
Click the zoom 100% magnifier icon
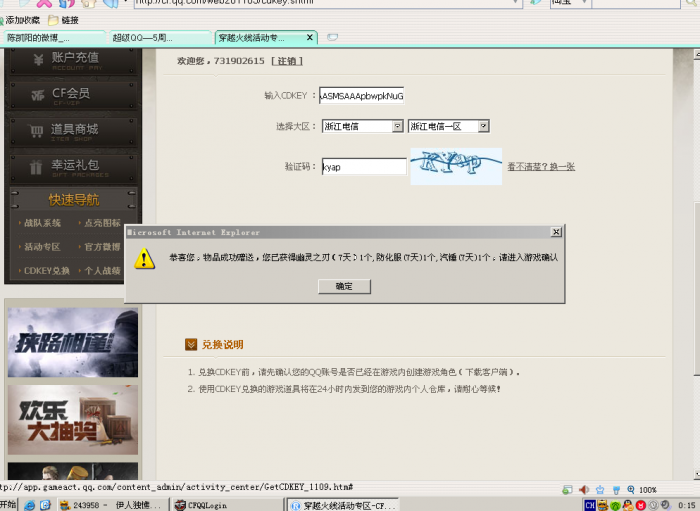coord(631,490)
